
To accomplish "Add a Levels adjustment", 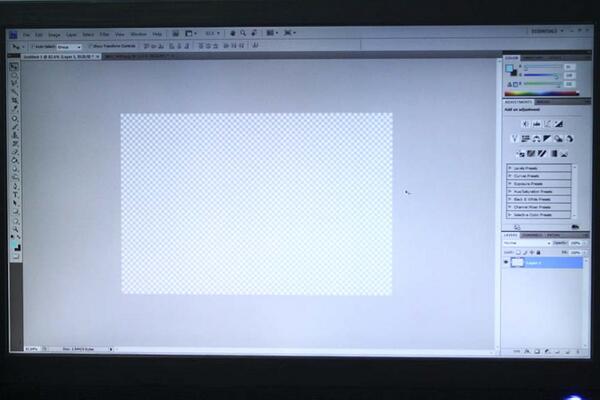I will [x=536, y=124].
